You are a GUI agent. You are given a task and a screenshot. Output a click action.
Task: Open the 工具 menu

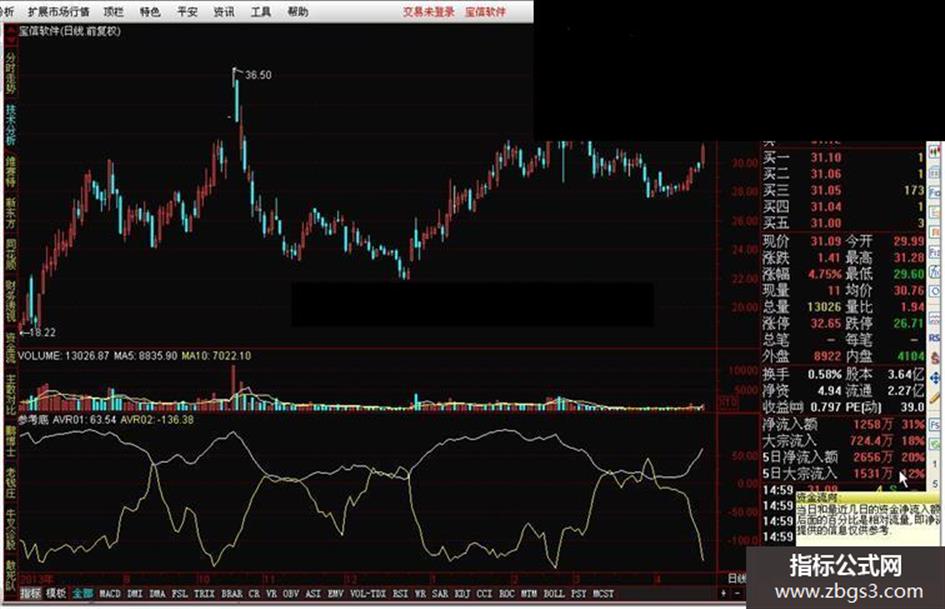point(260,11)
